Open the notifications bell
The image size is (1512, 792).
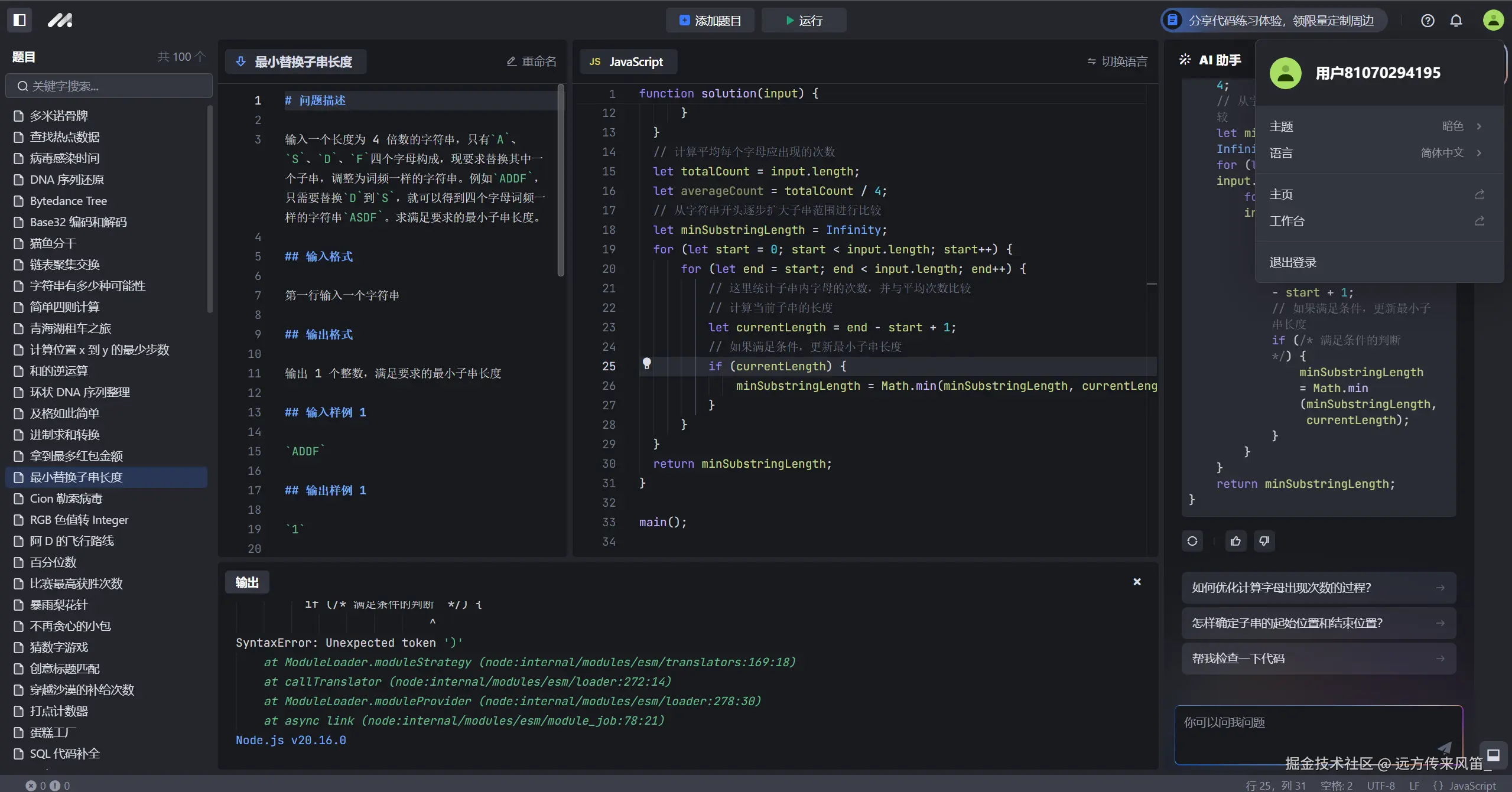coord(1456,21)
